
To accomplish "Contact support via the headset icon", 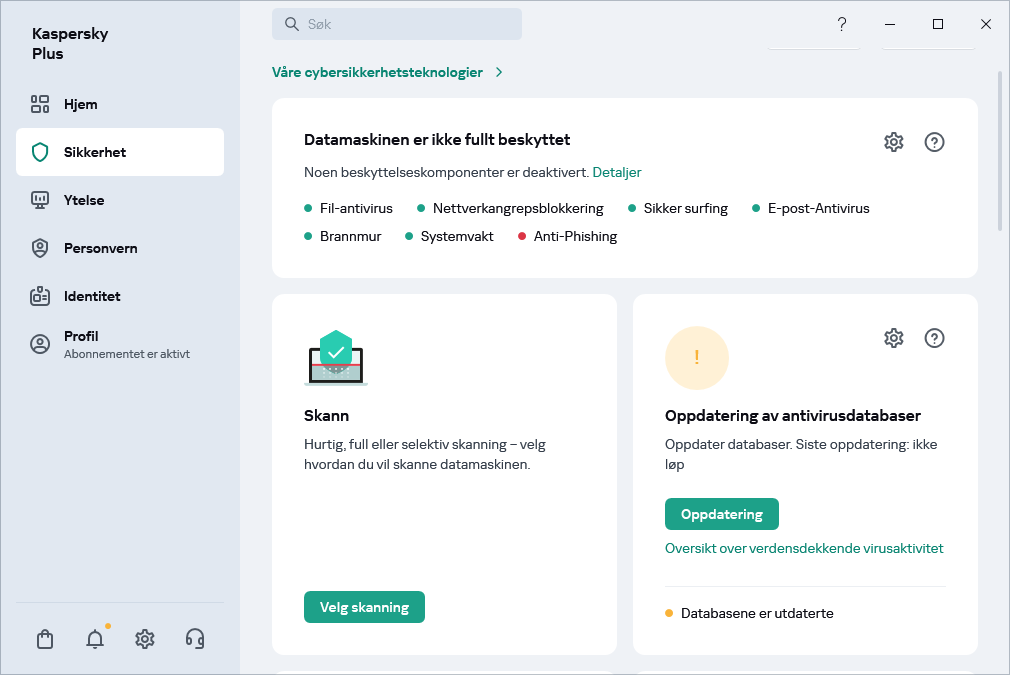I will tap(194, 639).
